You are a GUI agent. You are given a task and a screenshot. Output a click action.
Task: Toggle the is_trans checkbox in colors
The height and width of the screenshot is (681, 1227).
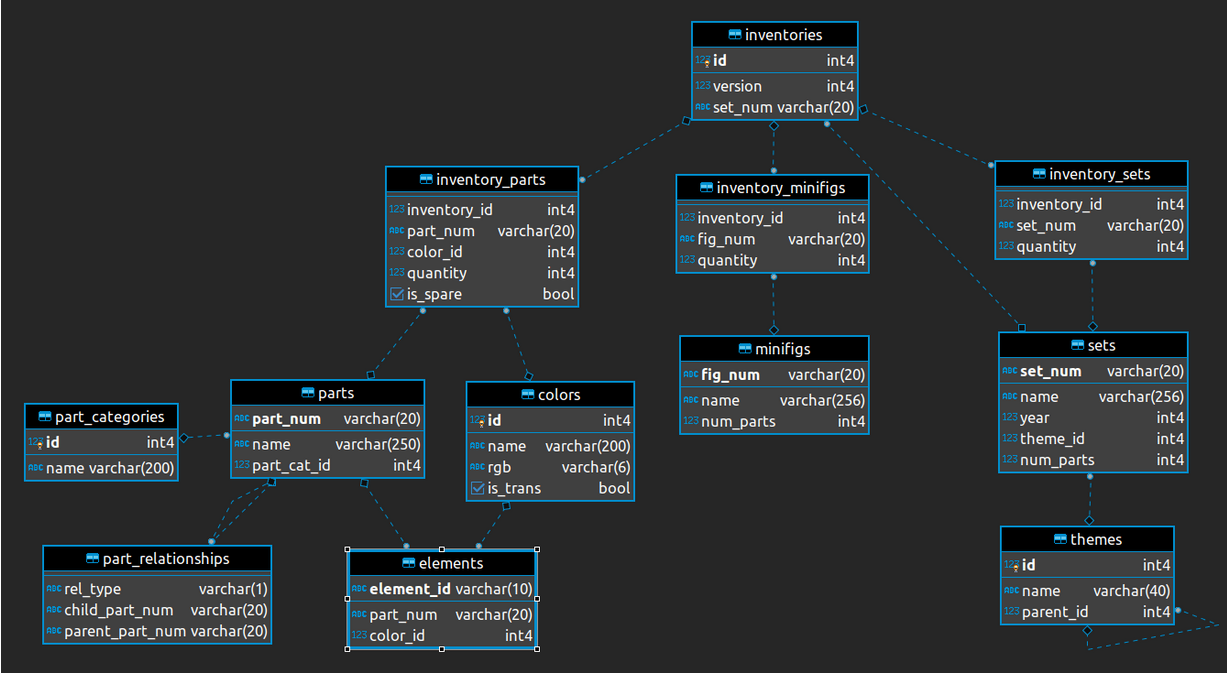coord(478,488)
